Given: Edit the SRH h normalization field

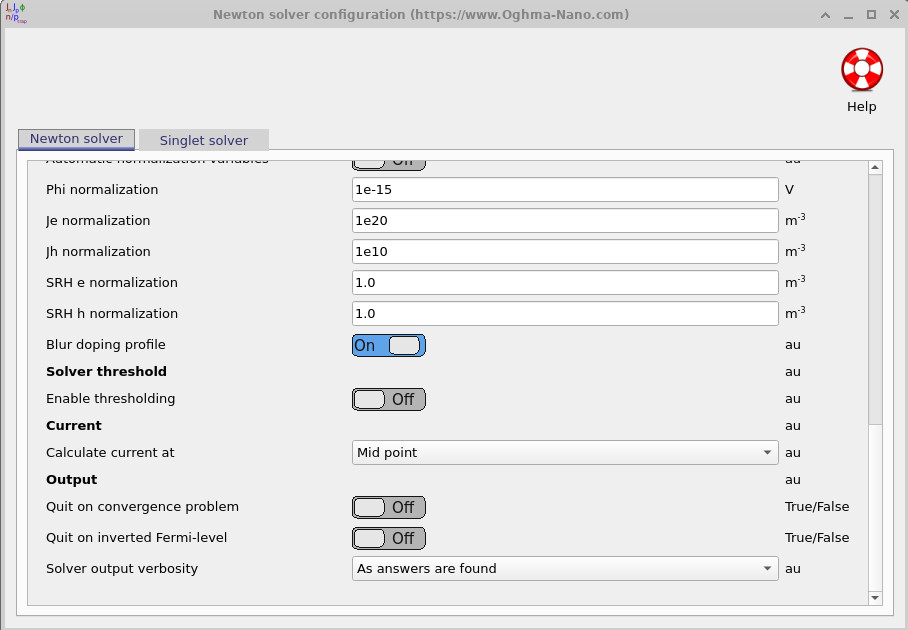Looking at the screenshot, I should point(565,313).
